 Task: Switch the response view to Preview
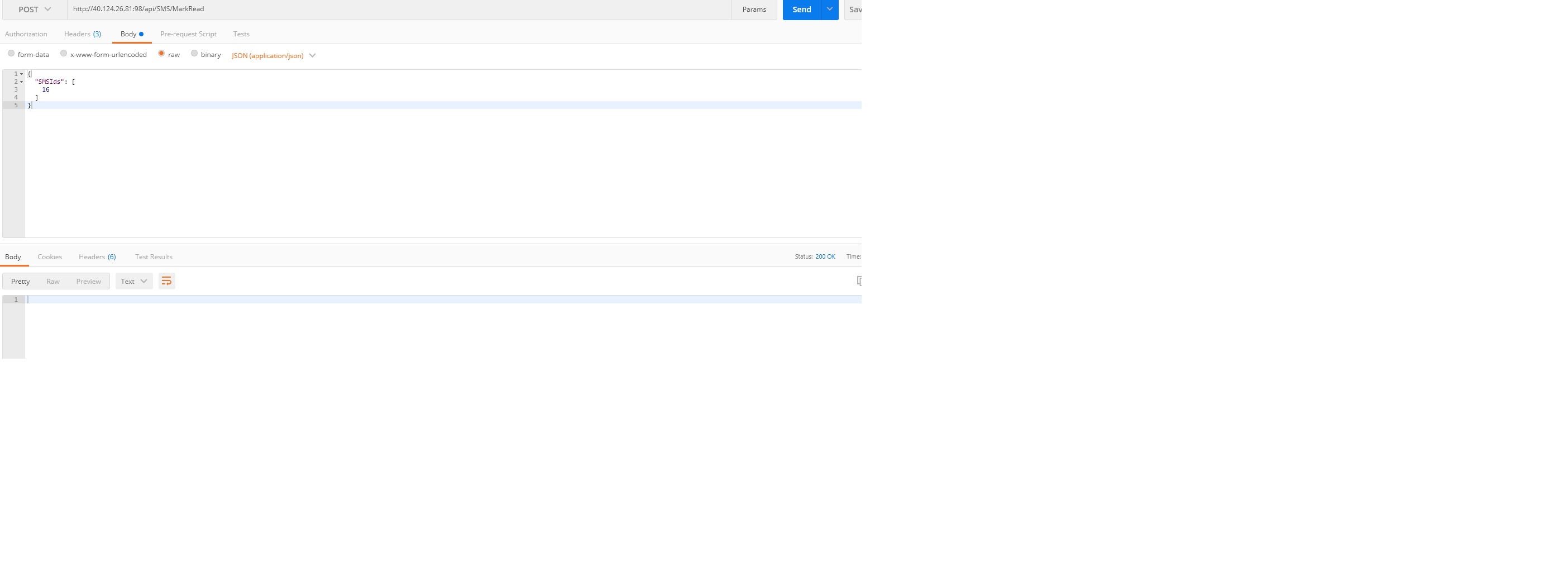pyautogui.click(x=88, y=281)
